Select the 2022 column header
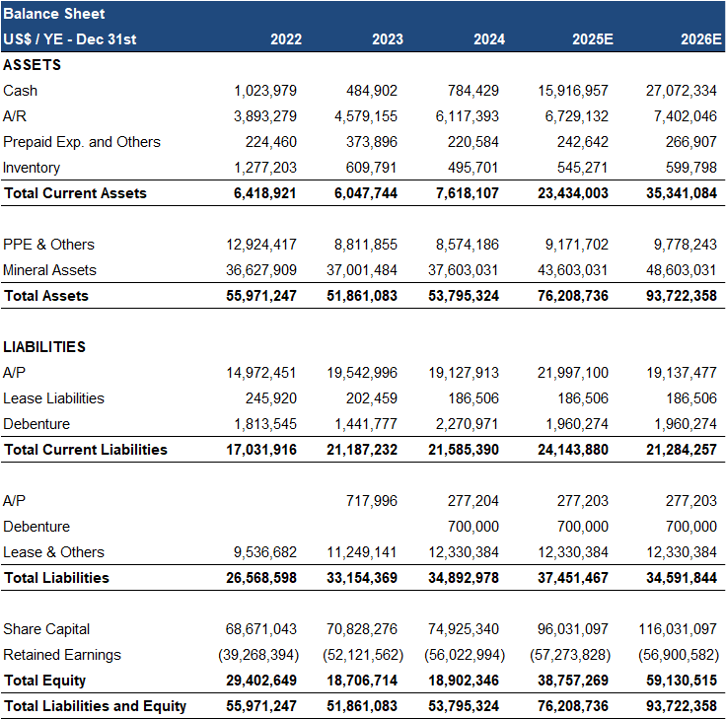 pos(286,40)
